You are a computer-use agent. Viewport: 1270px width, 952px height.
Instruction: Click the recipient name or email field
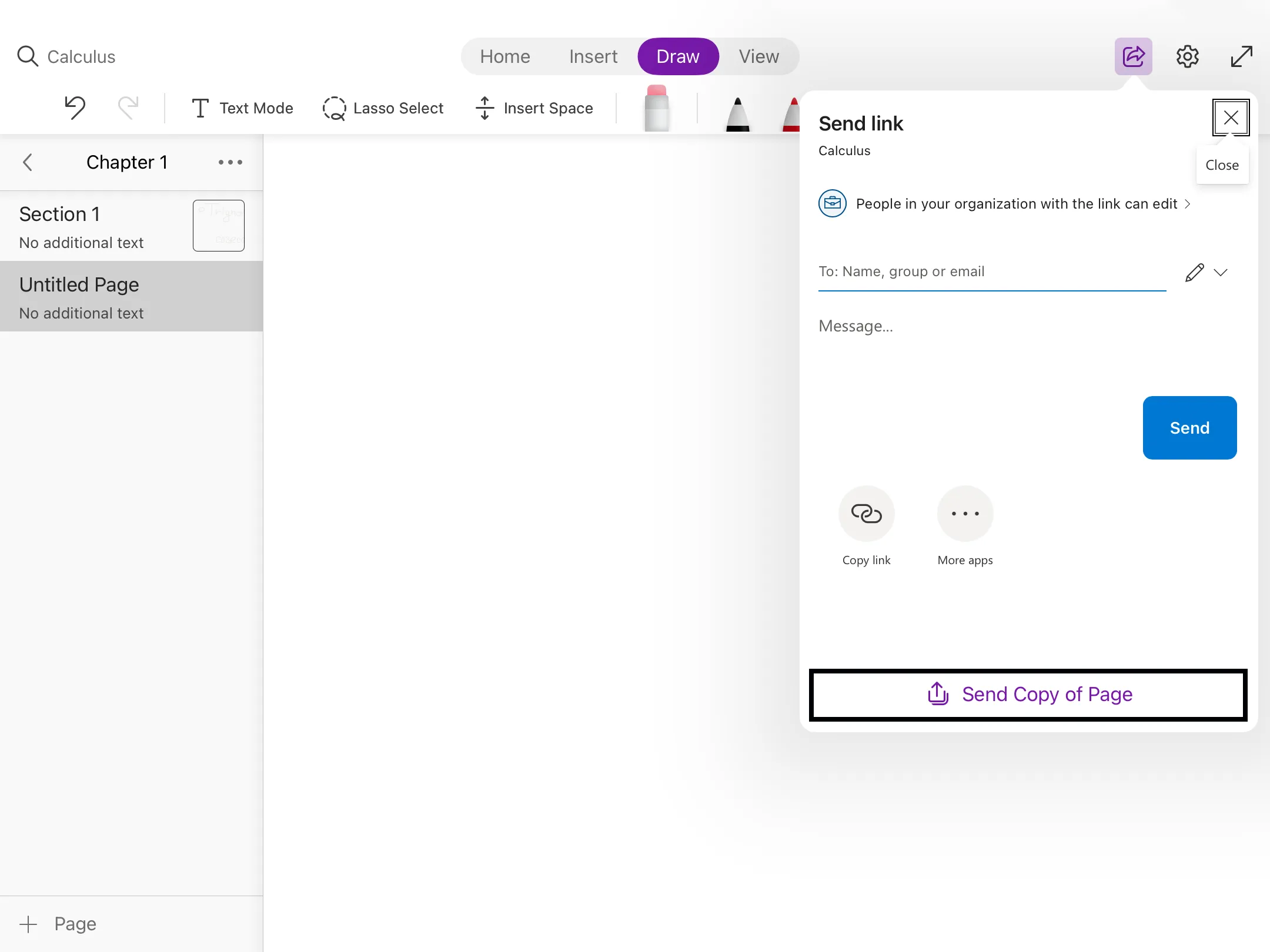tap(991, 271)
